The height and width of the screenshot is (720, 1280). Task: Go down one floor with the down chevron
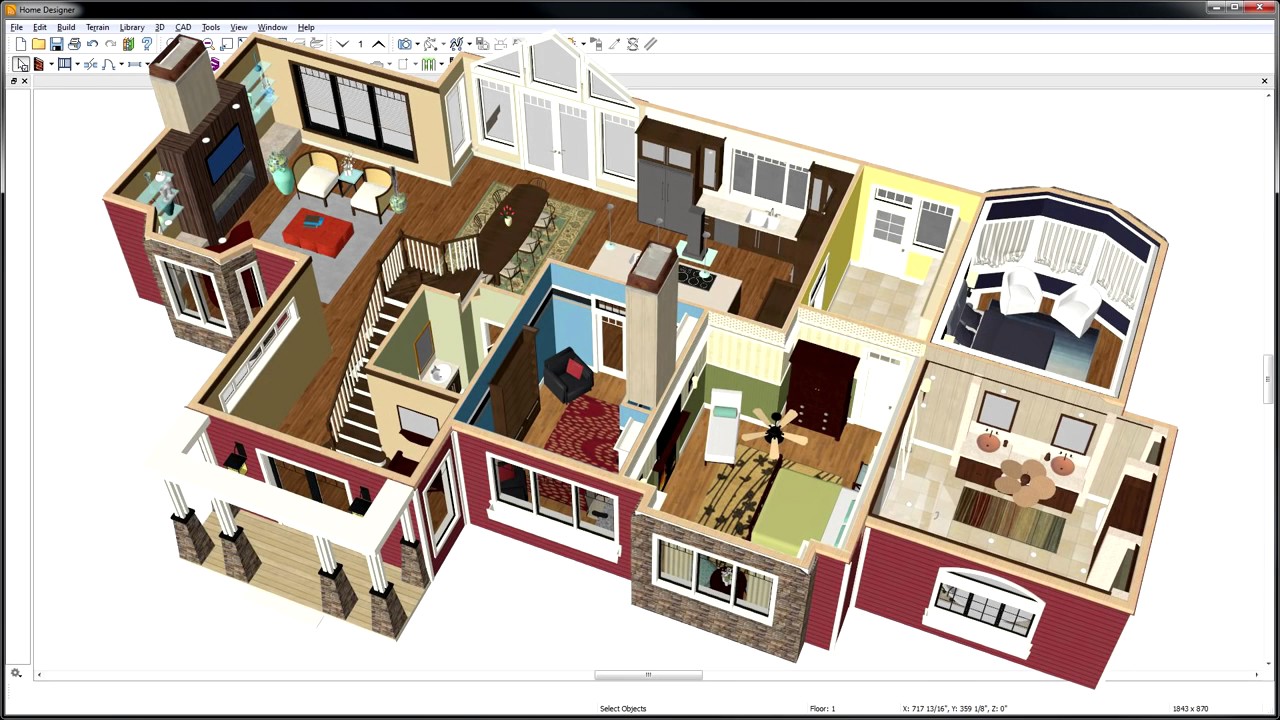[342, 44]
